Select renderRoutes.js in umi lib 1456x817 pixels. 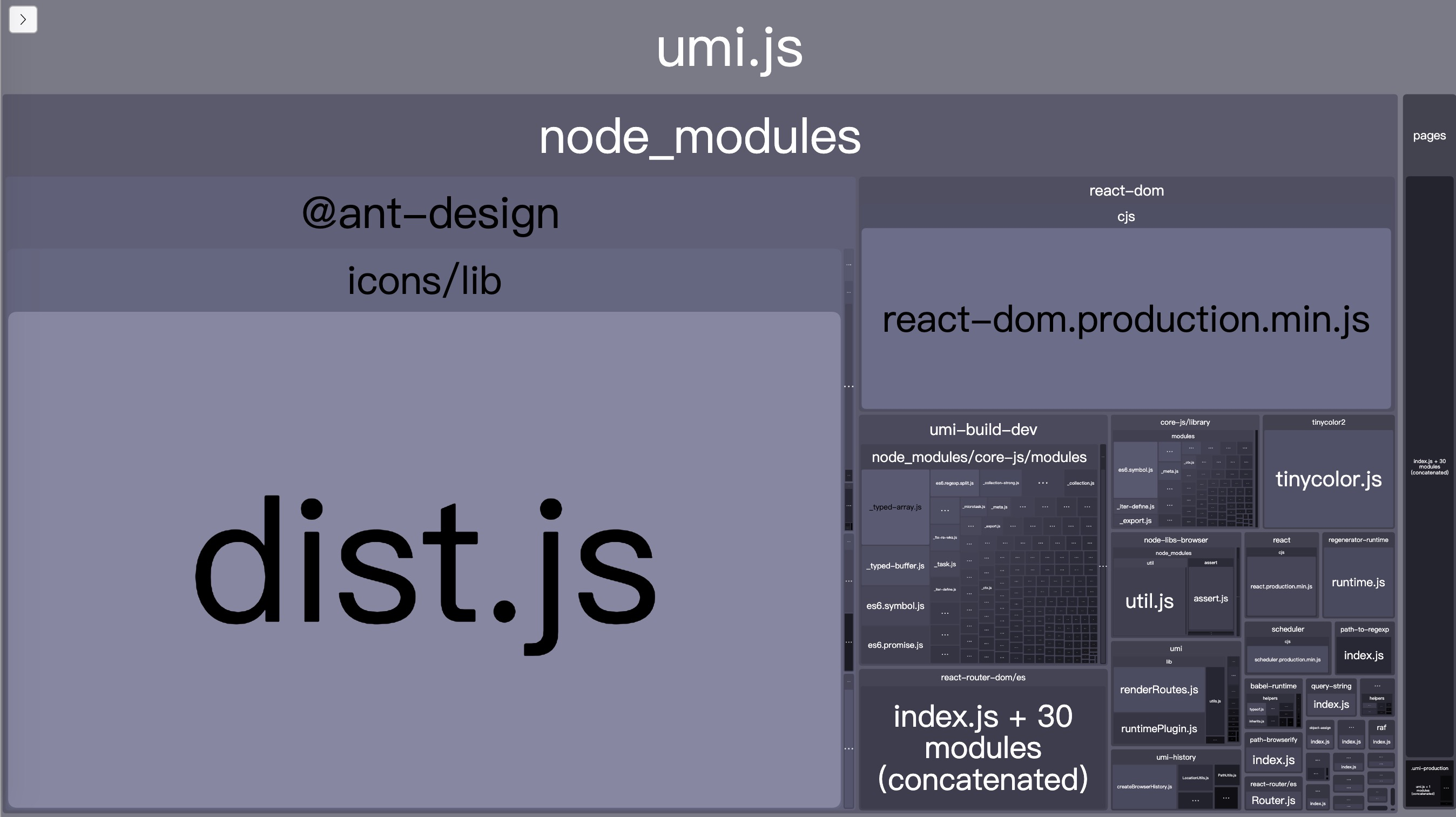click(1158, 689)
